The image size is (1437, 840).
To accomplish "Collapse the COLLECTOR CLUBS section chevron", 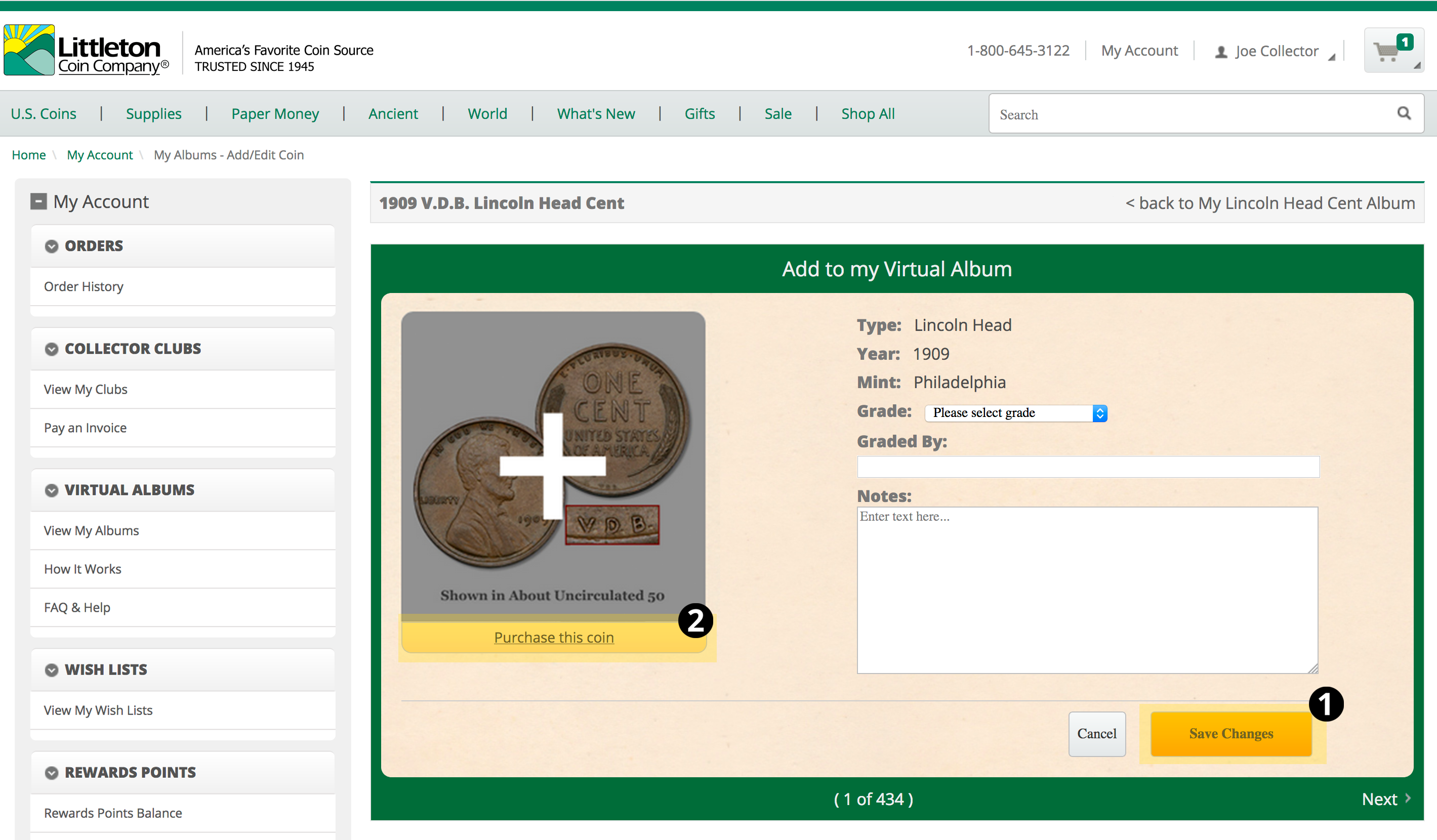I will (x=52, y=349).
